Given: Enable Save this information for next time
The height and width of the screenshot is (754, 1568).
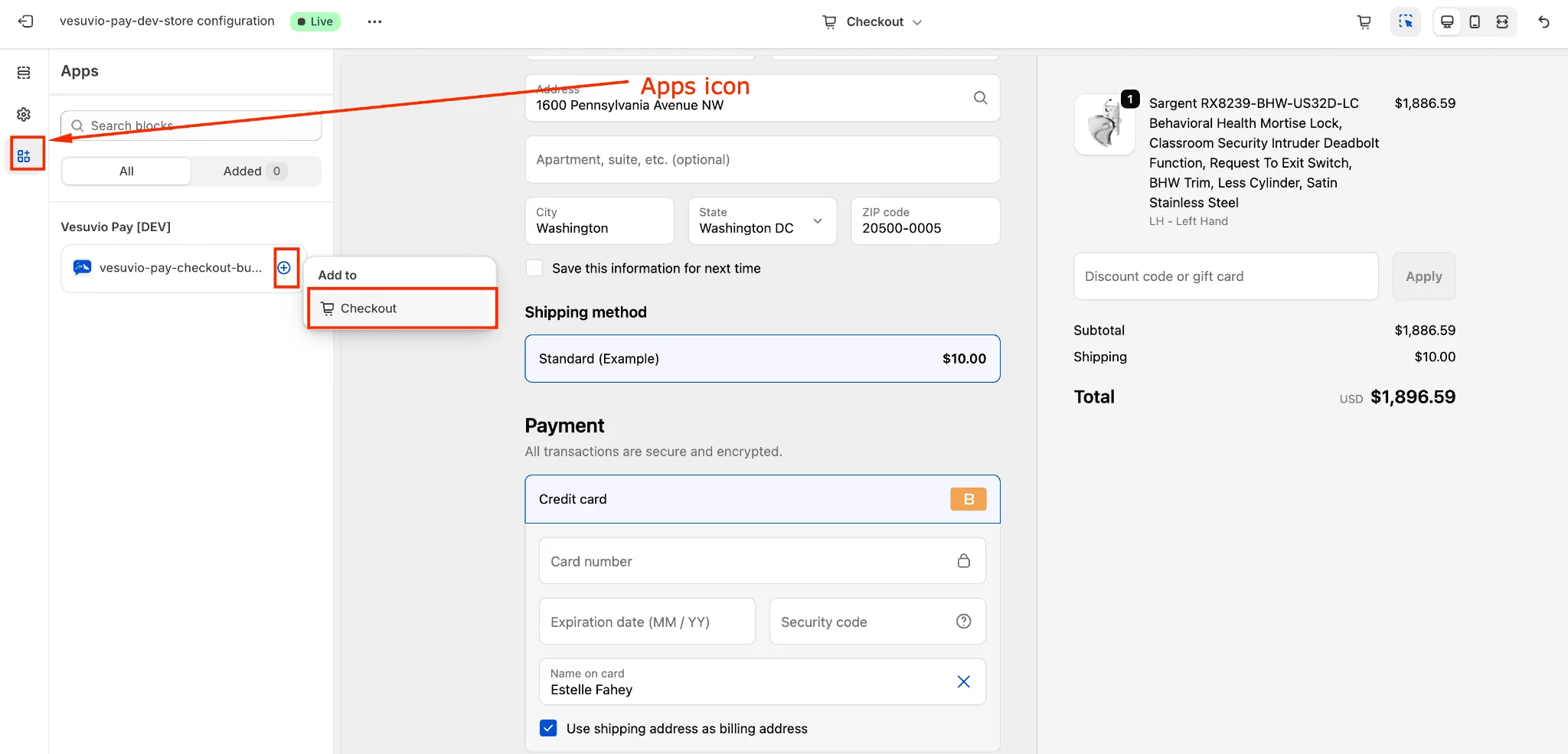Looking at the screenshot, I should click(x=534, y=268).
